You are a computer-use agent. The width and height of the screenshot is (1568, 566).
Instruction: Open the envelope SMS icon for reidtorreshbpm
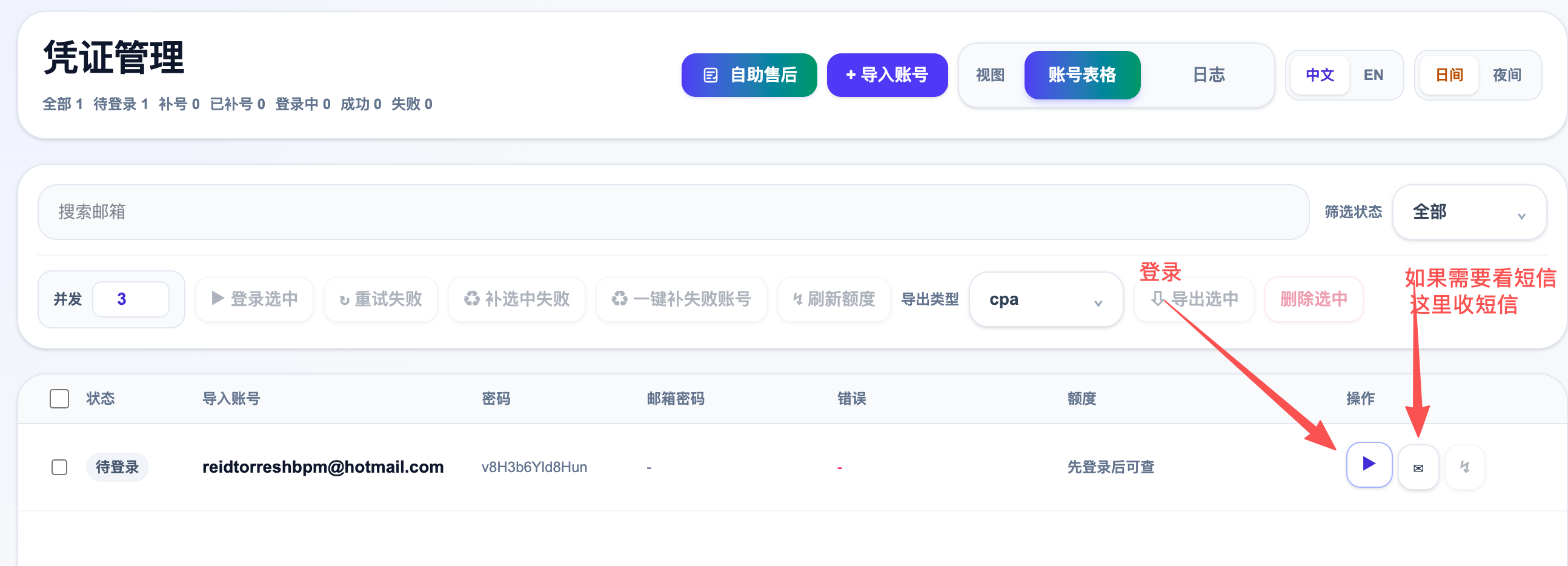pyautogui.click(x=1418, y=467)
